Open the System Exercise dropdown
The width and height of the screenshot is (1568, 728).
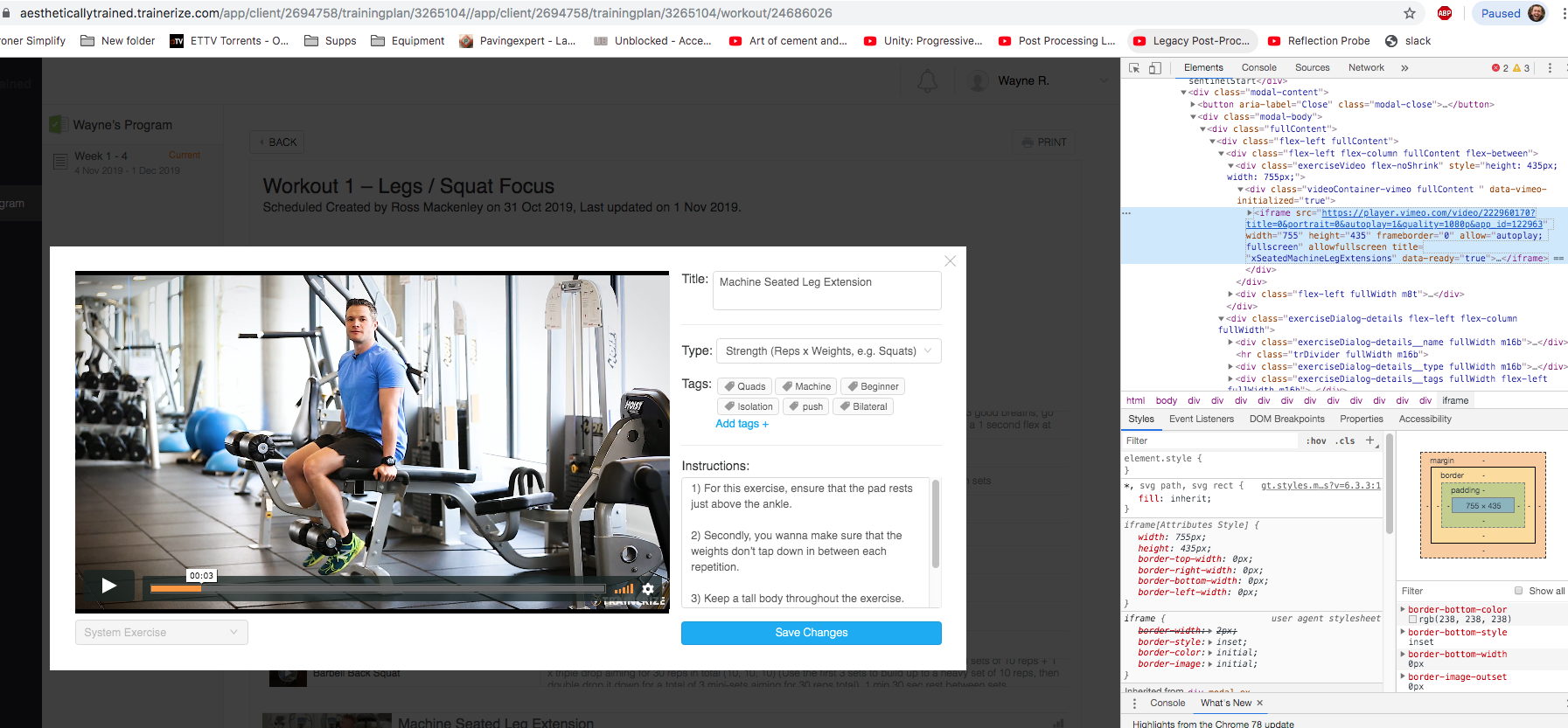(x=162, y=633)
